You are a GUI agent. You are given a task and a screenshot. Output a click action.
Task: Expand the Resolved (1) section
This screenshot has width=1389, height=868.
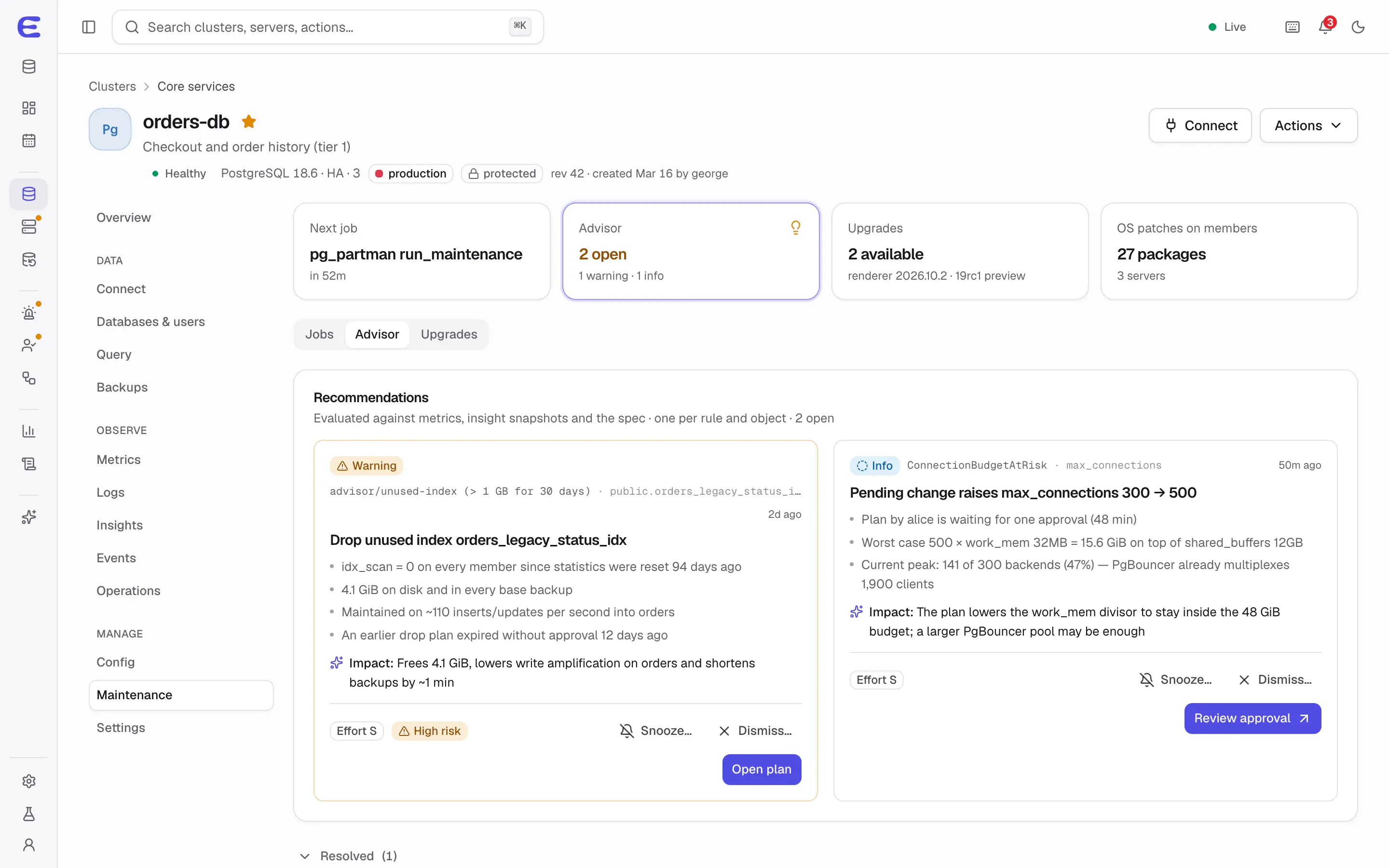(348, 856)
